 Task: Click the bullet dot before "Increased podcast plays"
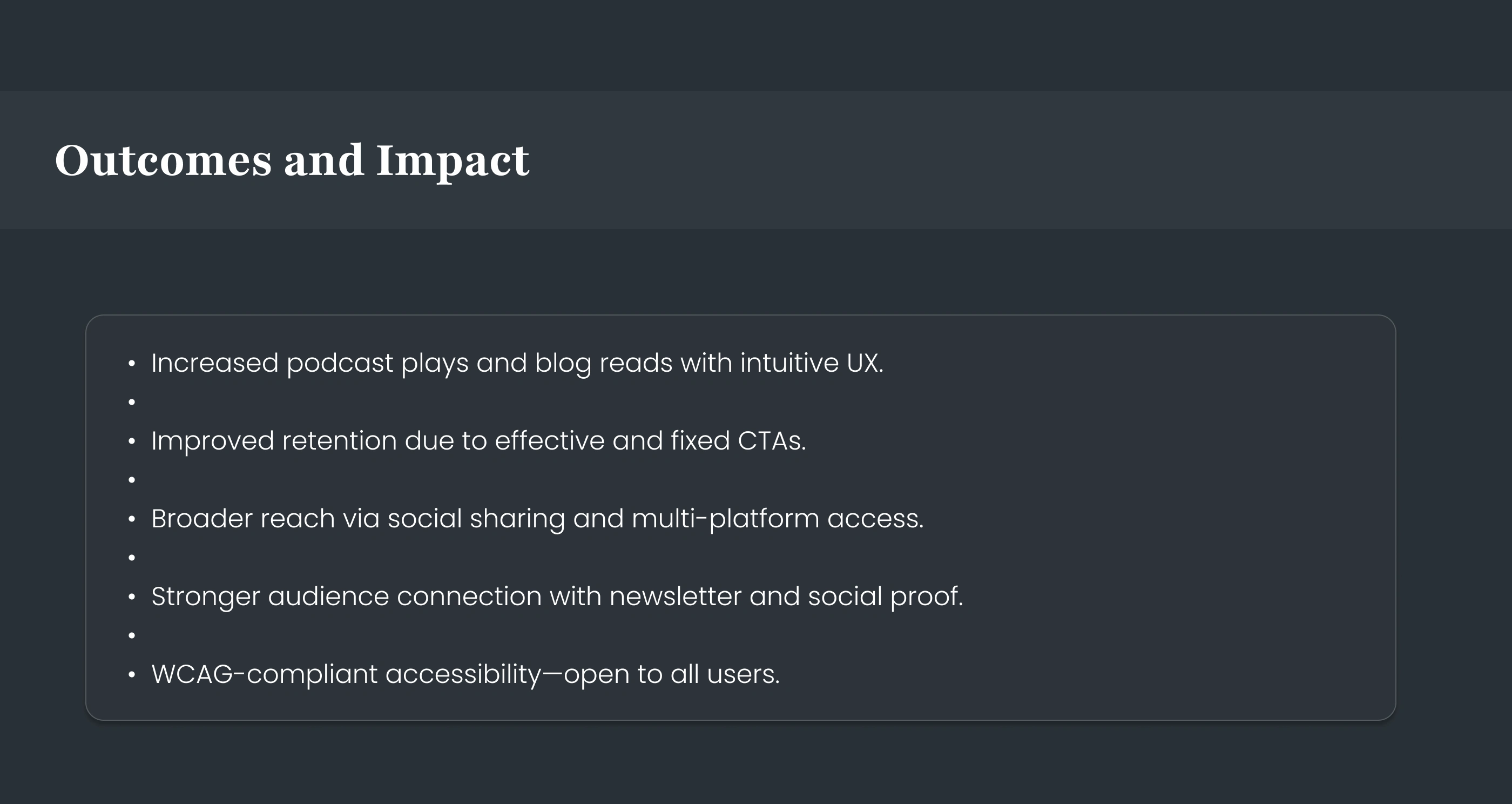131,364
